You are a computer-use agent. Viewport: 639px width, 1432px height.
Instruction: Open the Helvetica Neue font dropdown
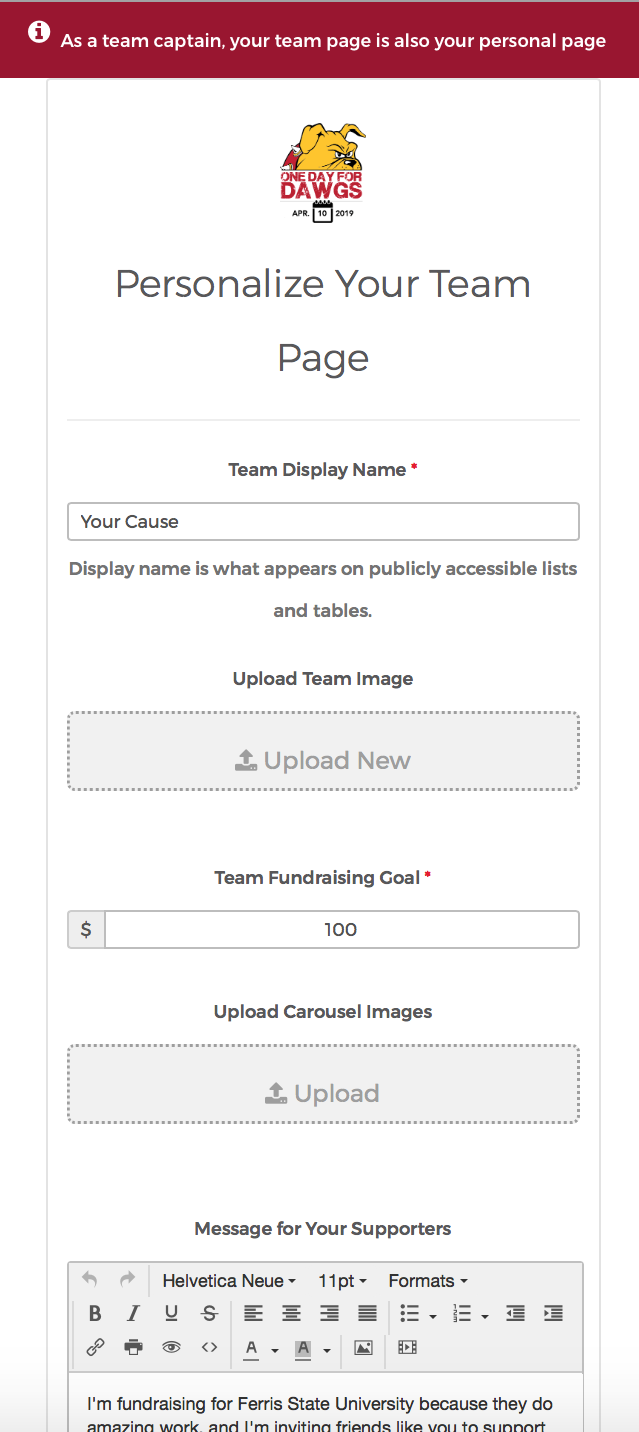pyautogui.click(x=229, y=1281)
